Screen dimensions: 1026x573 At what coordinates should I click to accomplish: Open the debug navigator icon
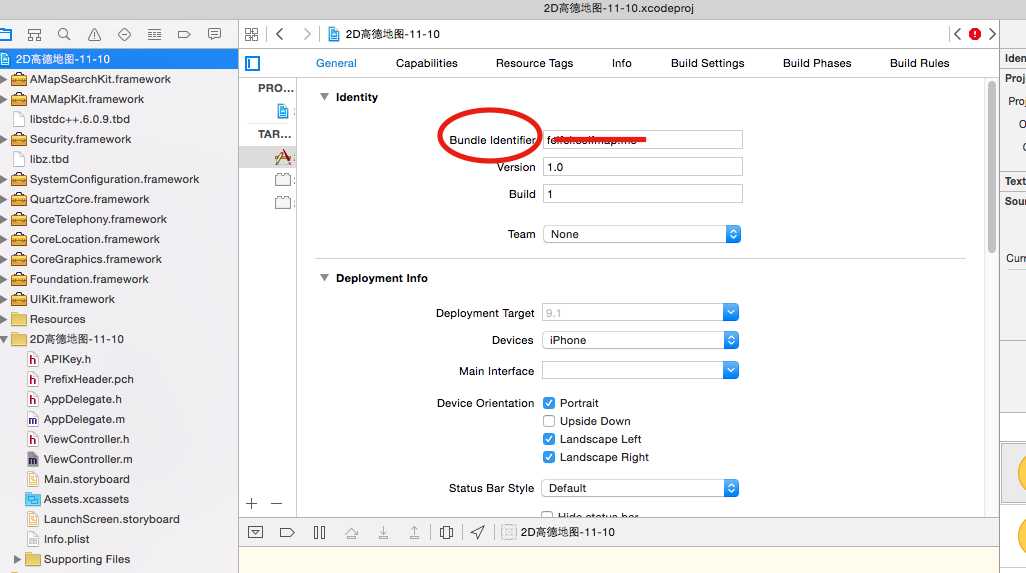click(154, 34)
